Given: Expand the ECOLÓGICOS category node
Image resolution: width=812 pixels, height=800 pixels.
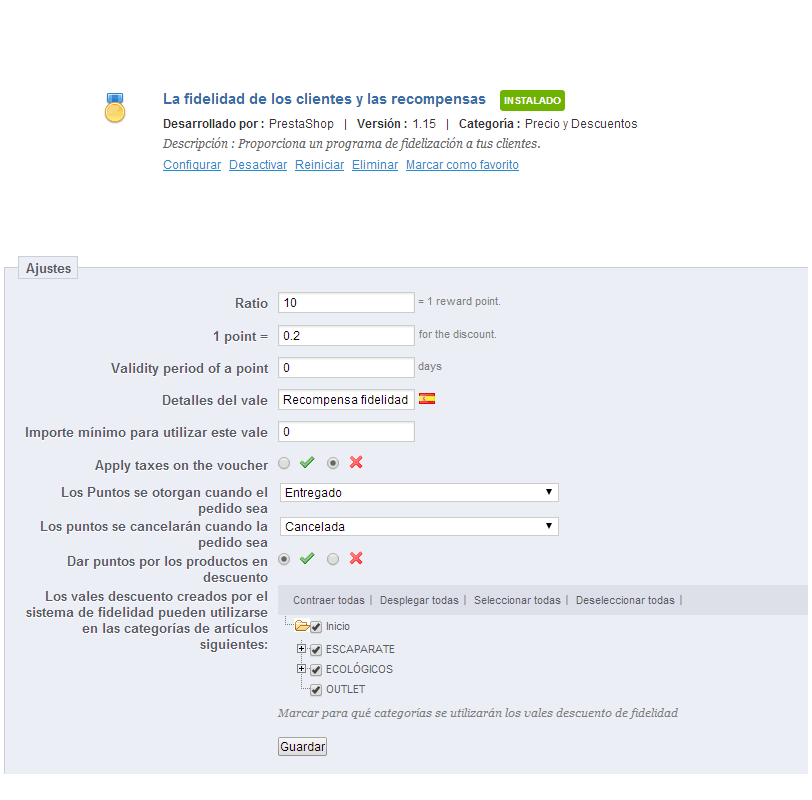Looking at the screenshot, I should pos(301,668).
